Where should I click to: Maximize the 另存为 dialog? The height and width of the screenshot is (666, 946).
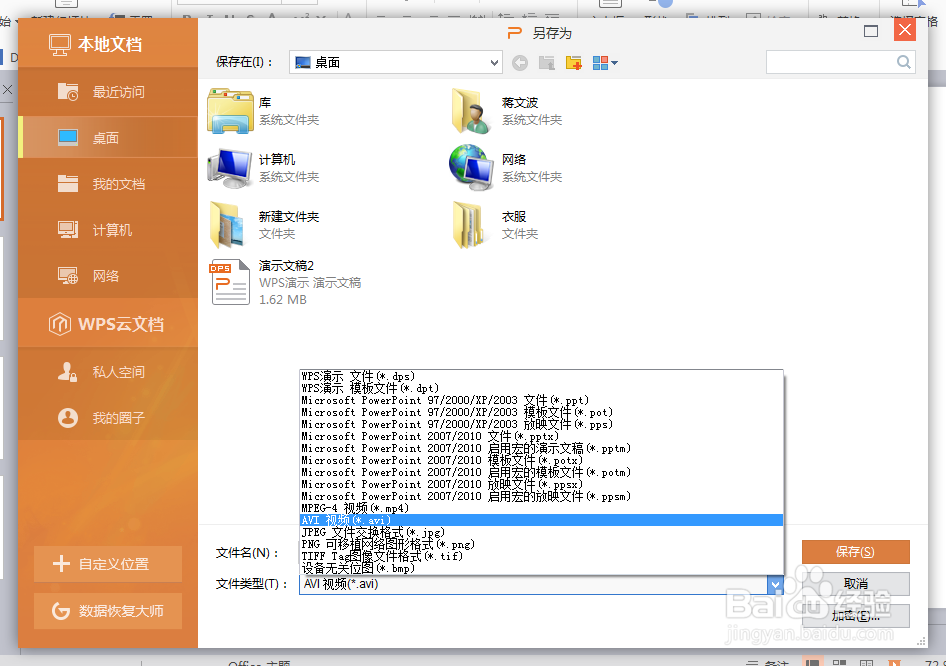click(871, 31)
